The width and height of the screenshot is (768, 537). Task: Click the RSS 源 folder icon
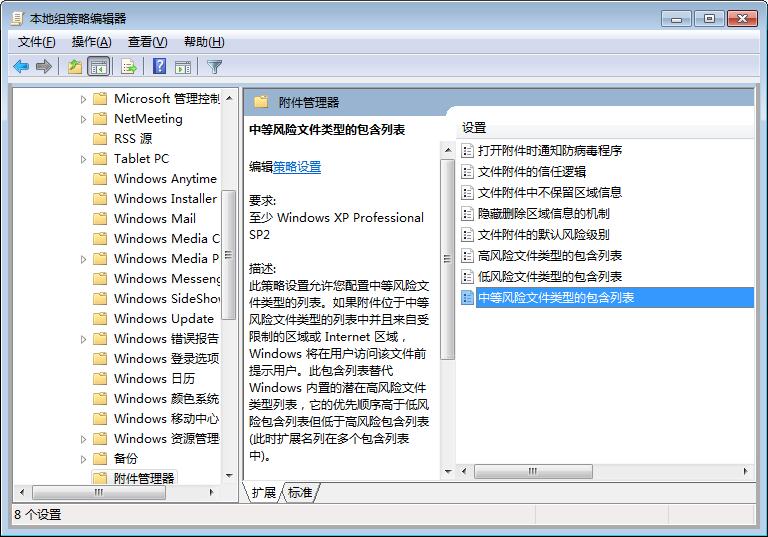click(100, 139)
